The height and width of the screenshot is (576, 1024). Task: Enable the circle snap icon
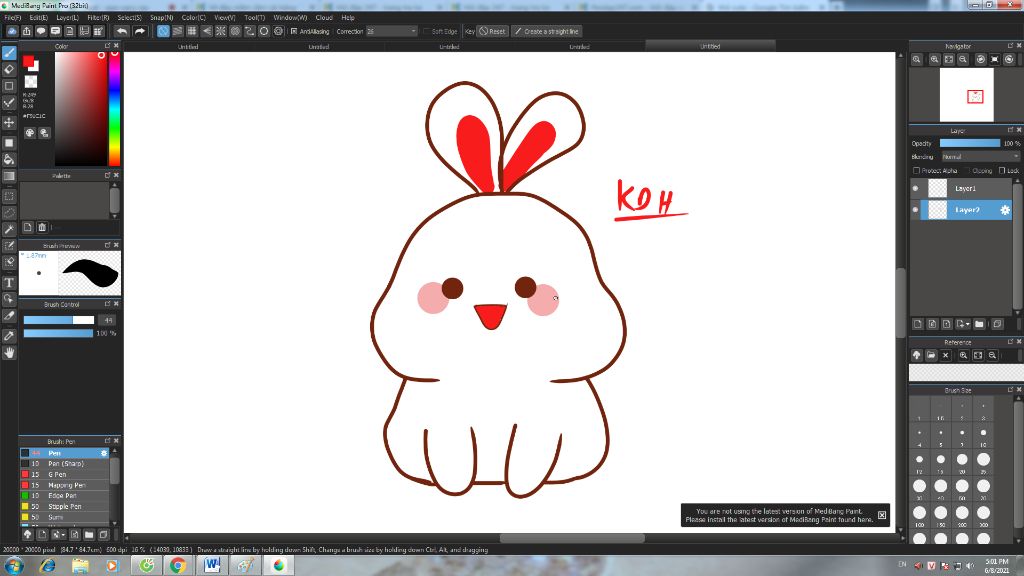pyautogui.click(x=264, y=31)
